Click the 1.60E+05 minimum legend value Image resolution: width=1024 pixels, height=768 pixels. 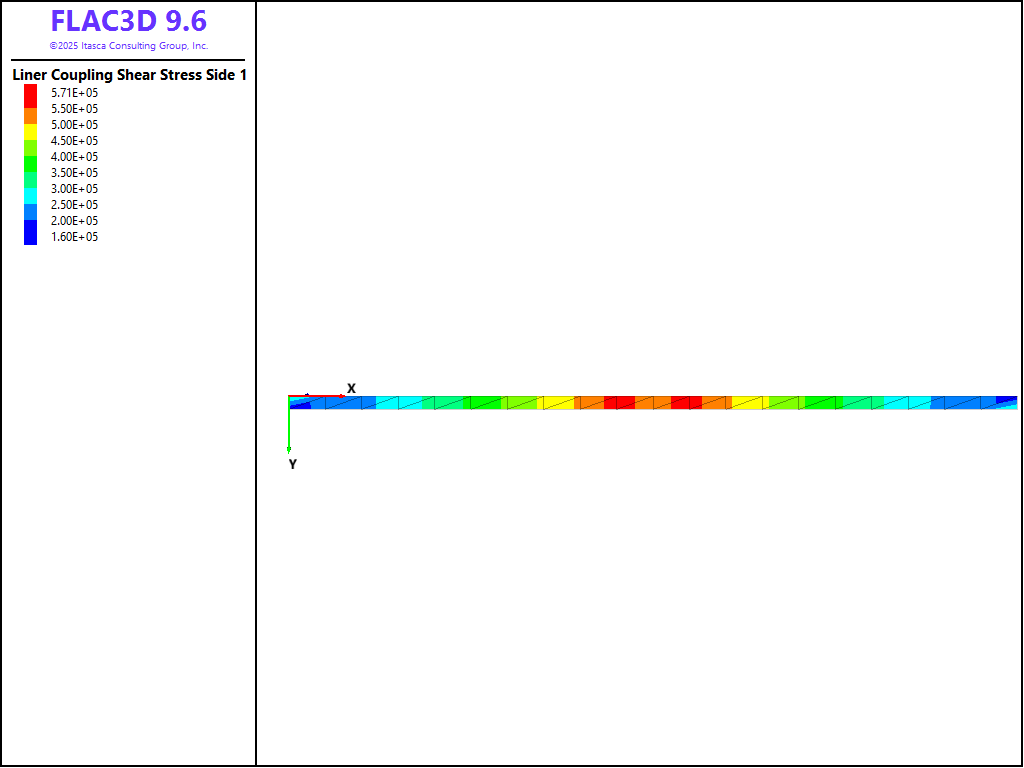coord(75,237)
